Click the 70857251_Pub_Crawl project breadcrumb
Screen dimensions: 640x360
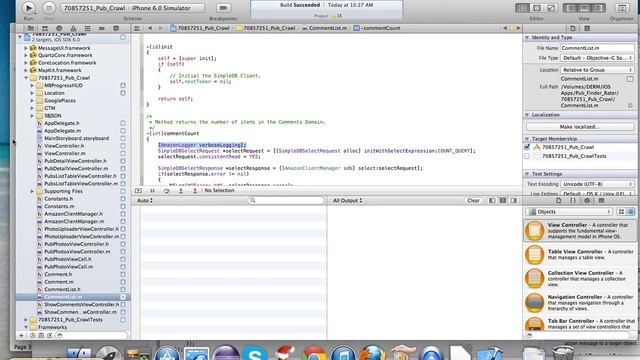pyautogui.click(x=200, y=29)
